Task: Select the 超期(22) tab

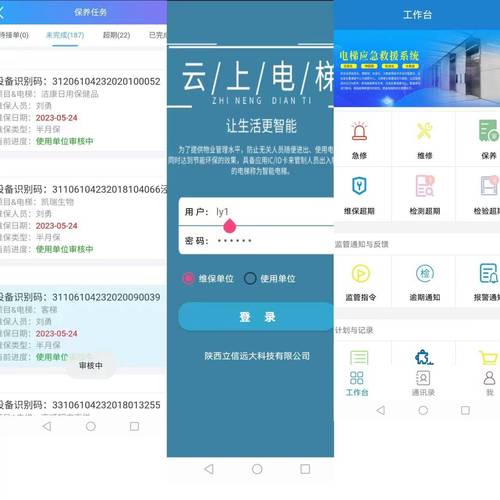Action: (x=116, y=35)
